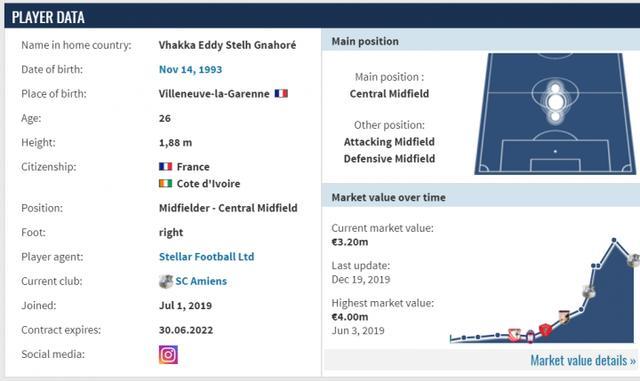
Task: Click the French flag beside Villeneuve-la-Garenne
Action: click(x=281, y=94)
